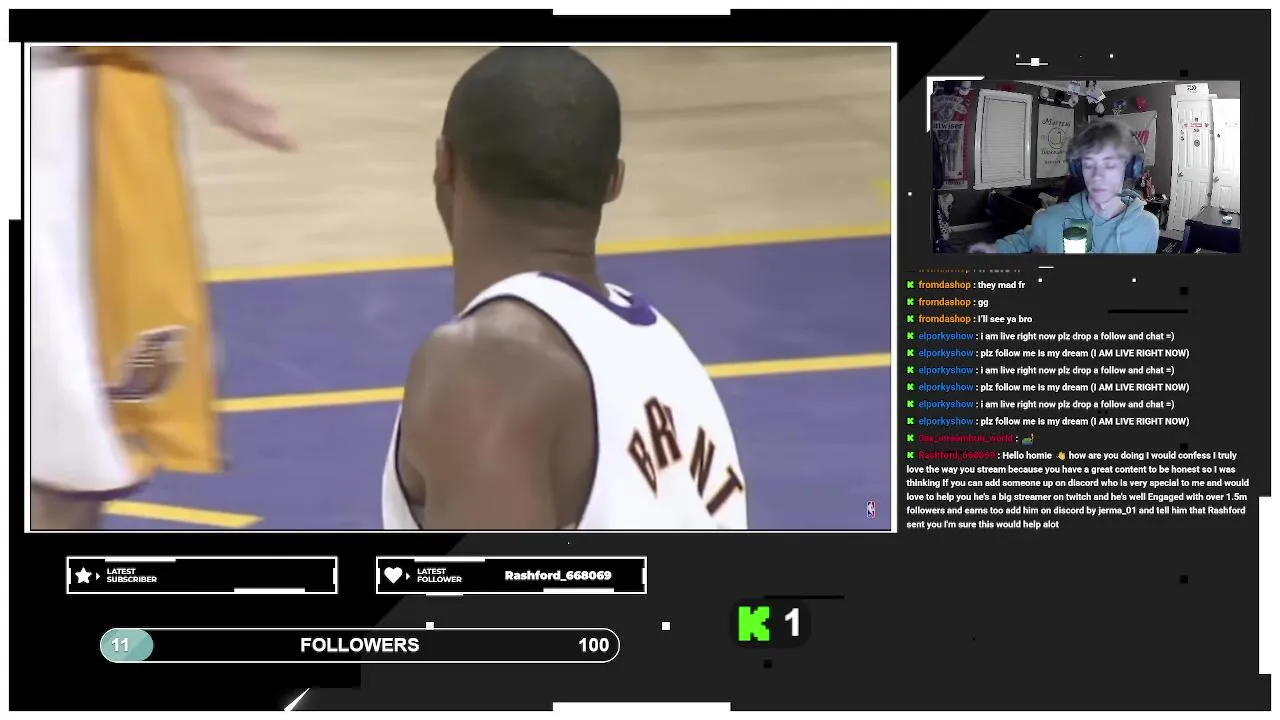Click fromdashop's username on 'they mad fr'
This screenshot has height=720, width=1280.
[x=944, y=285]
